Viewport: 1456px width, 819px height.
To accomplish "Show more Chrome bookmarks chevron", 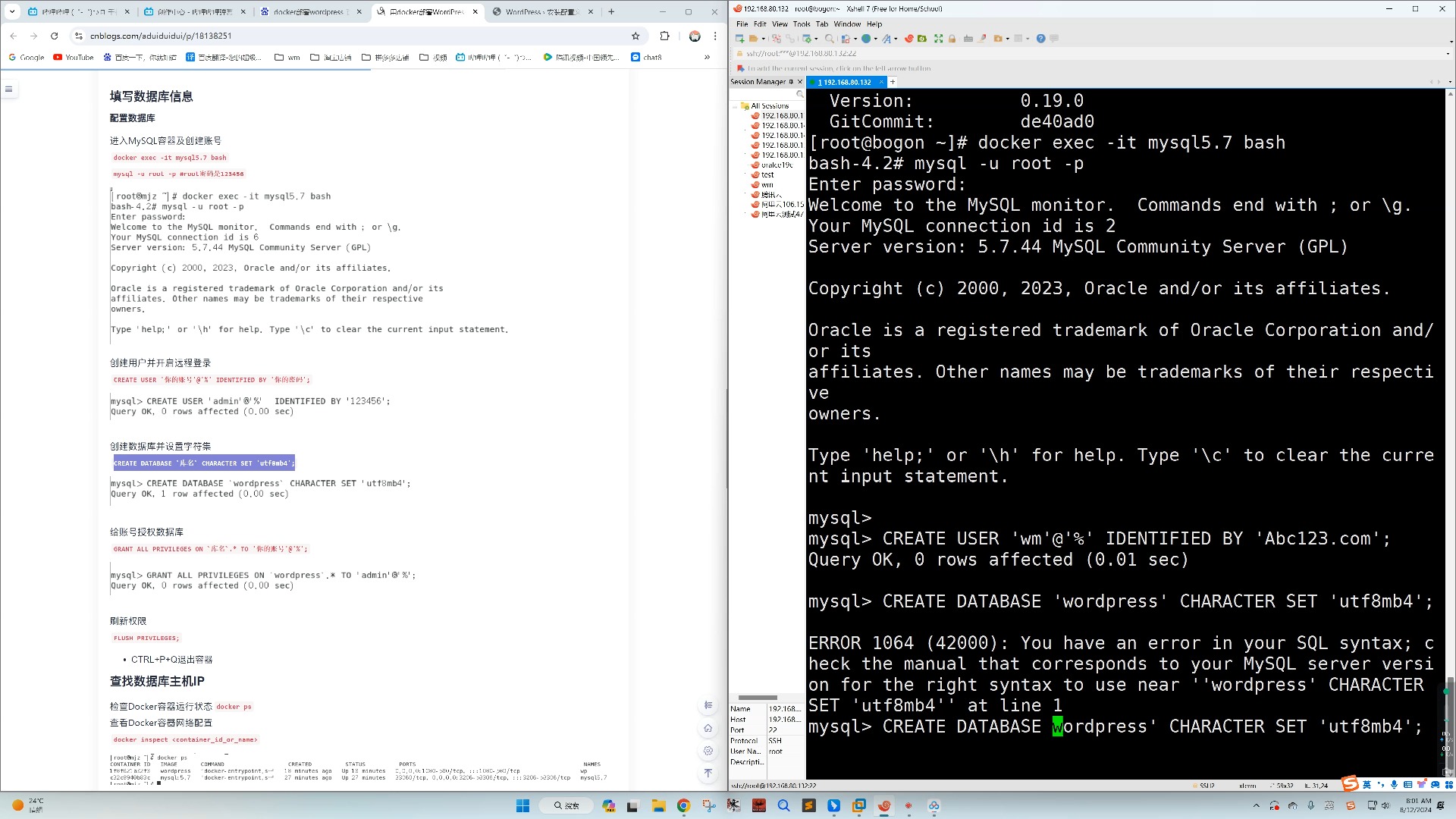I will [707, 57].
